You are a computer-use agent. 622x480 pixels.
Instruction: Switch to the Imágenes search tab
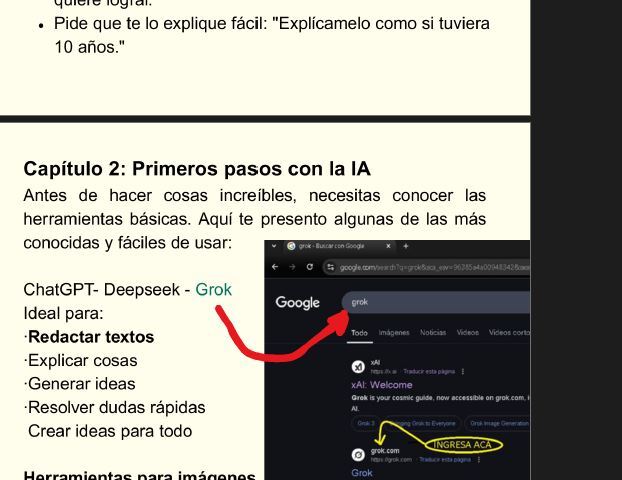394,332
